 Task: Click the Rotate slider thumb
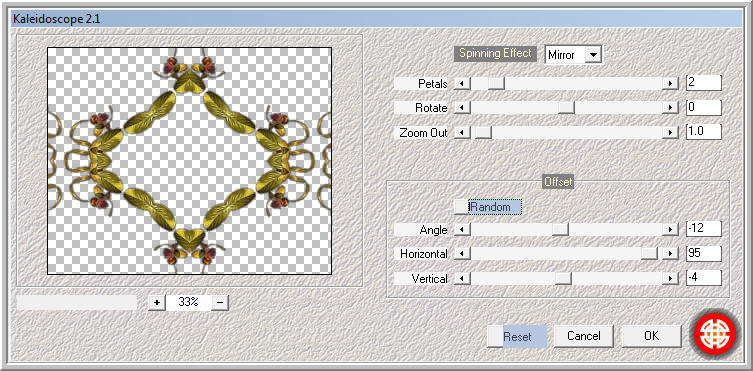coord(567,108)
